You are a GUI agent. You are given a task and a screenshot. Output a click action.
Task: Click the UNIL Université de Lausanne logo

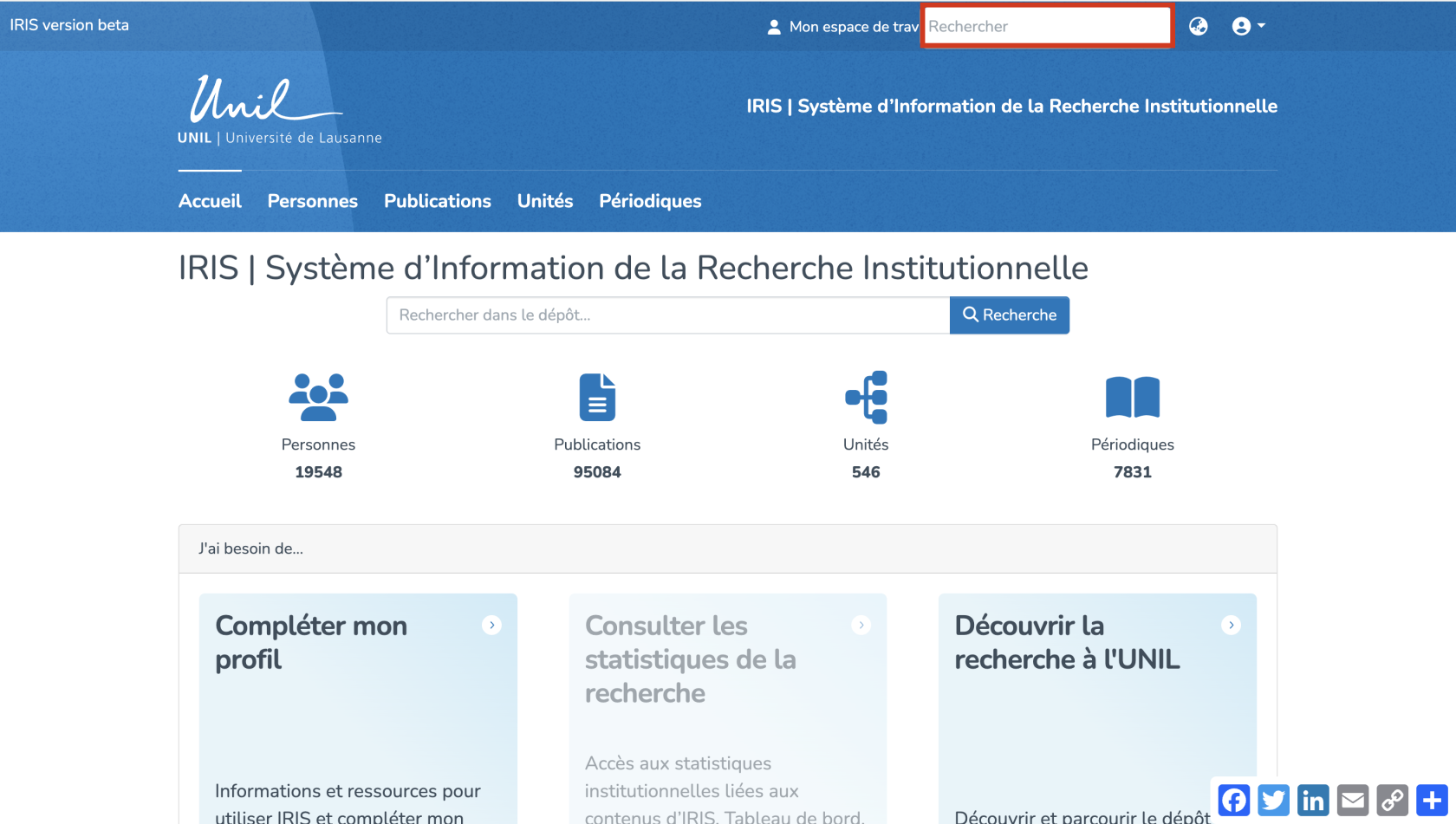[279, 110]
